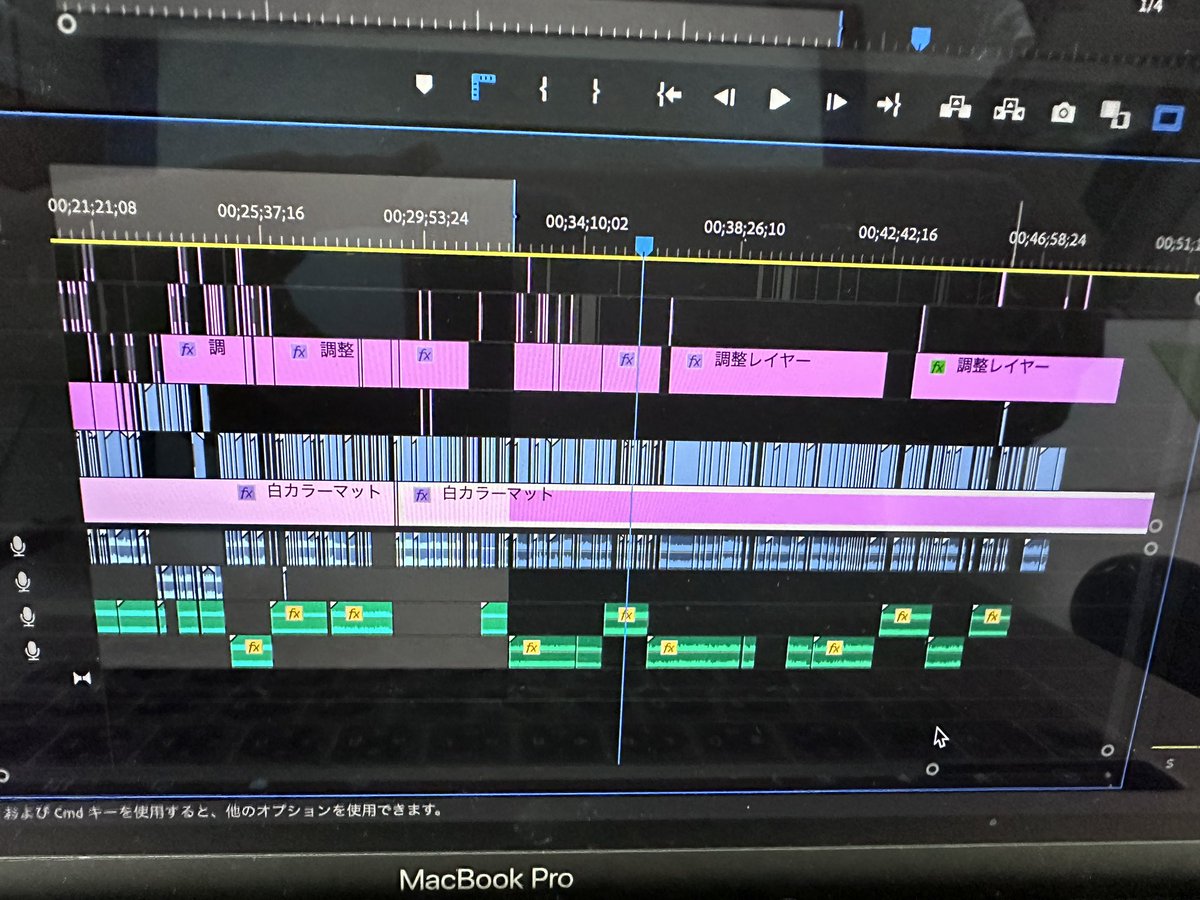
Task: Click the bow-tie icon below the microphone buttons
Action: tap(81, 678)
